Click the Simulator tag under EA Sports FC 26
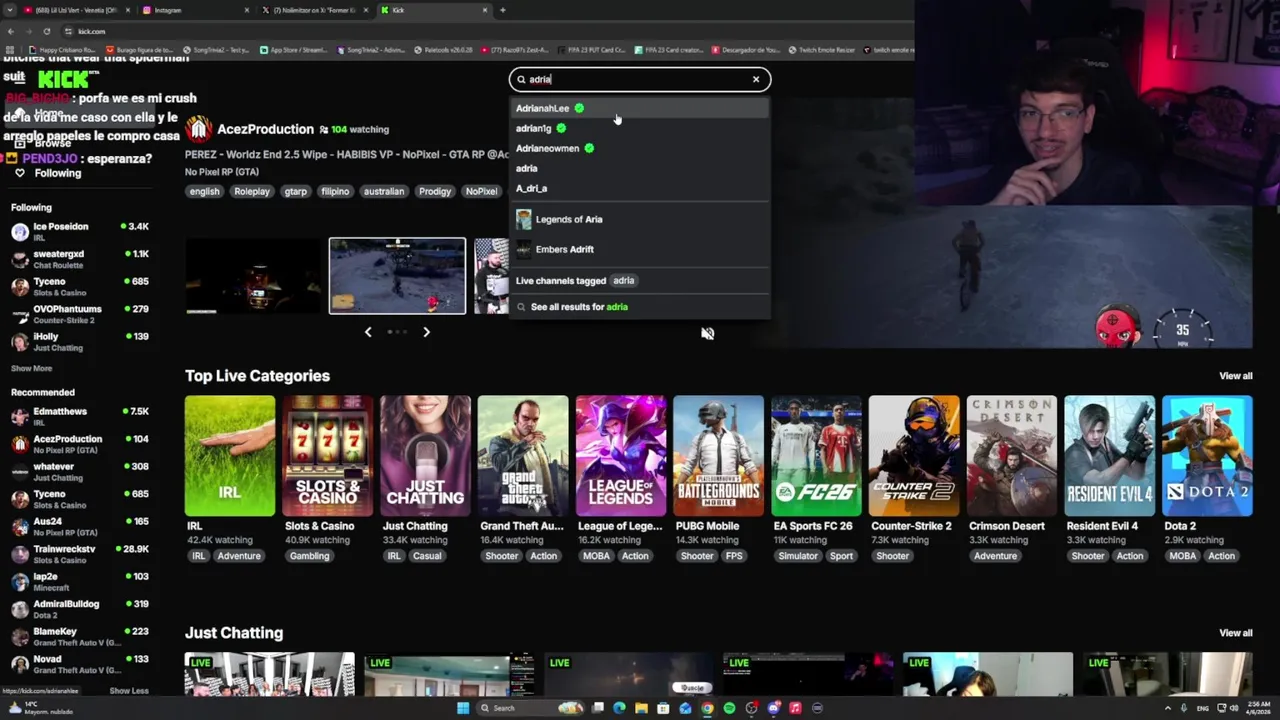This screenshot has height=720, width=1280. 798,556
